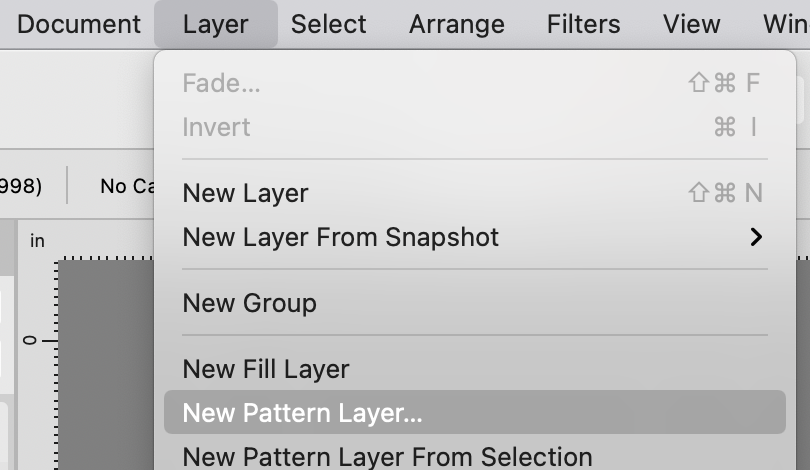Open the Arrange menu
Image resolution: width=810 pixels, height=470 pixels.
(x=456, y=24)
